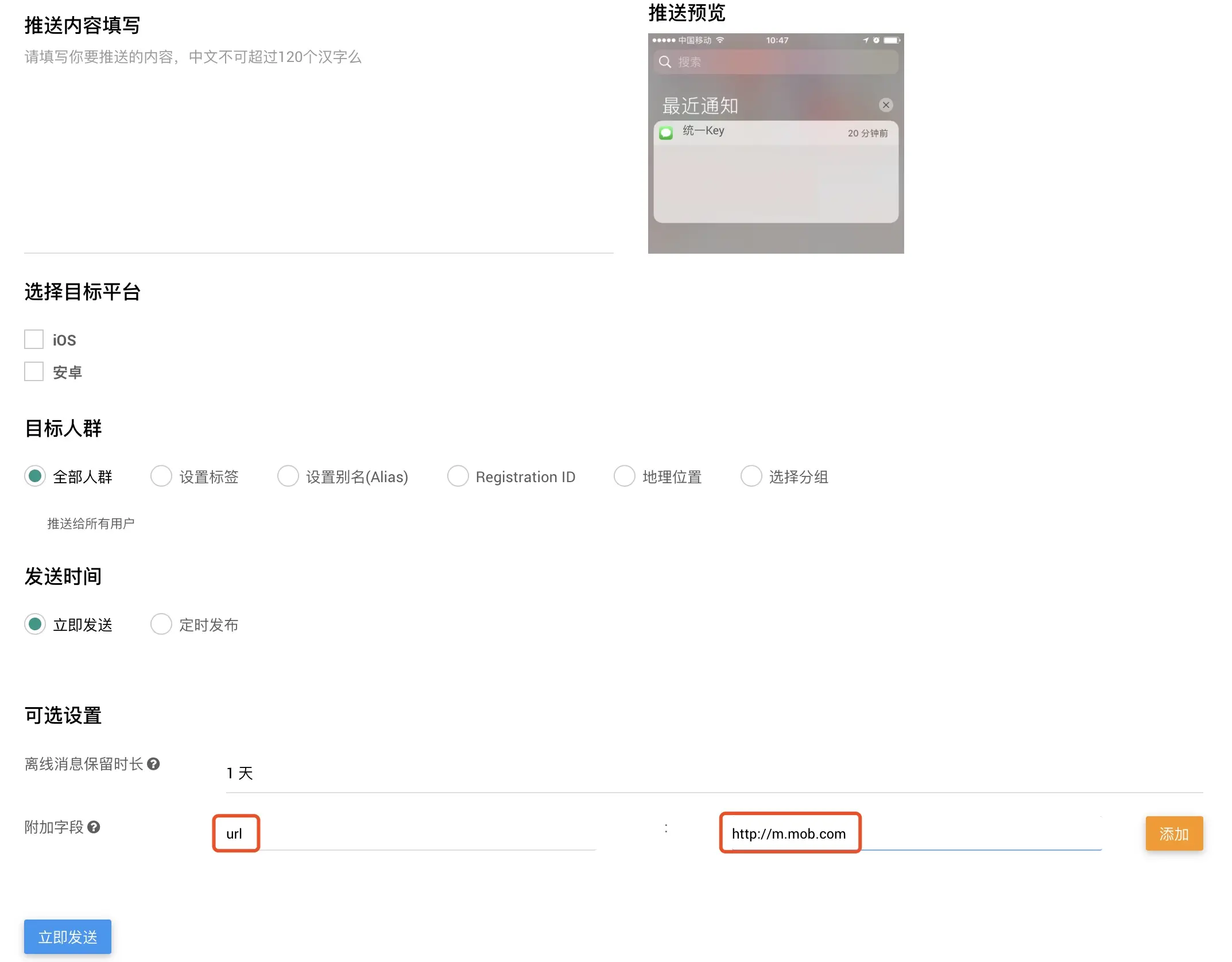Select 选择分组 radio option
The width and height of the screenshot is (1232, 962).
pos(751,476)
